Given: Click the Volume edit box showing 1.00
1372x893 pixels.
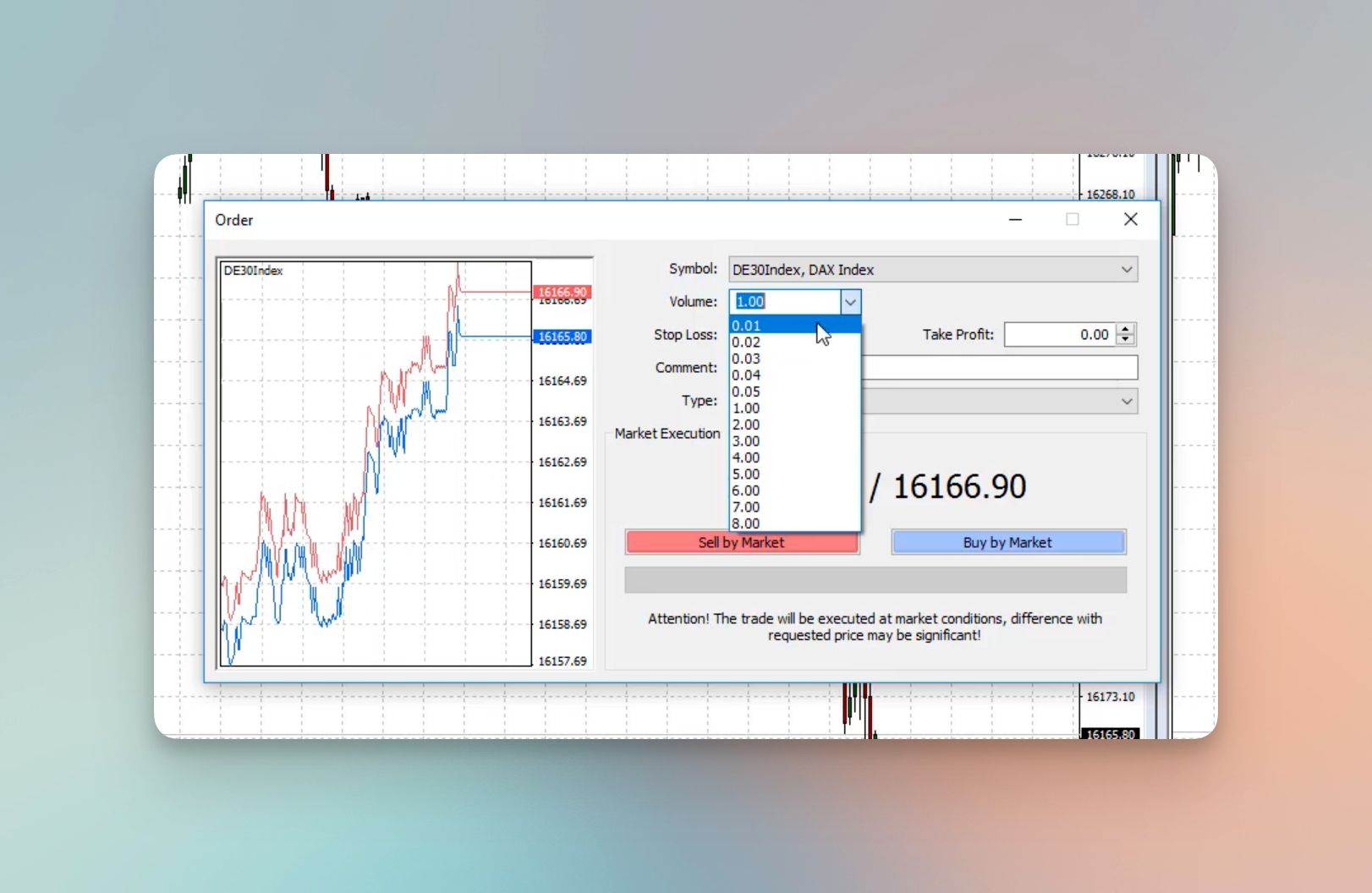Looking at the screenshot, I should click(785, 302).
